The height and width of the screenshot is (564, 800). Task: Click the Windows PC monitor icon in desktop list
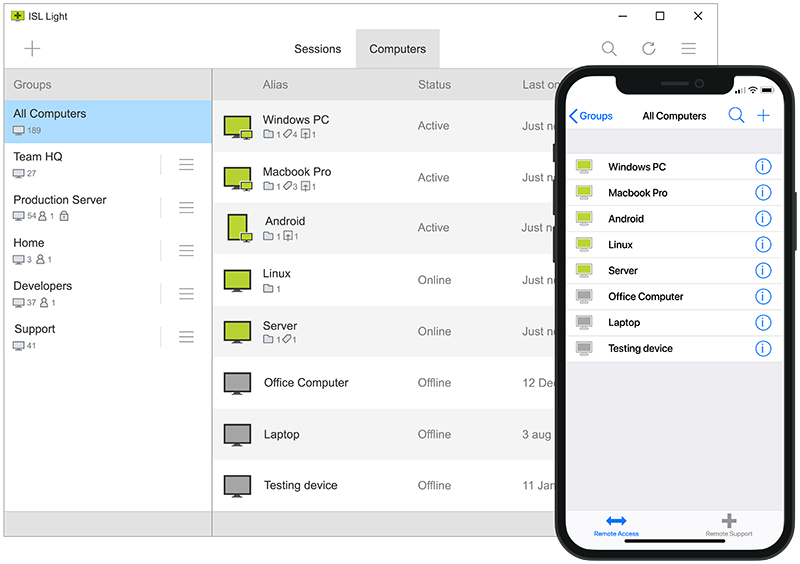238,127
